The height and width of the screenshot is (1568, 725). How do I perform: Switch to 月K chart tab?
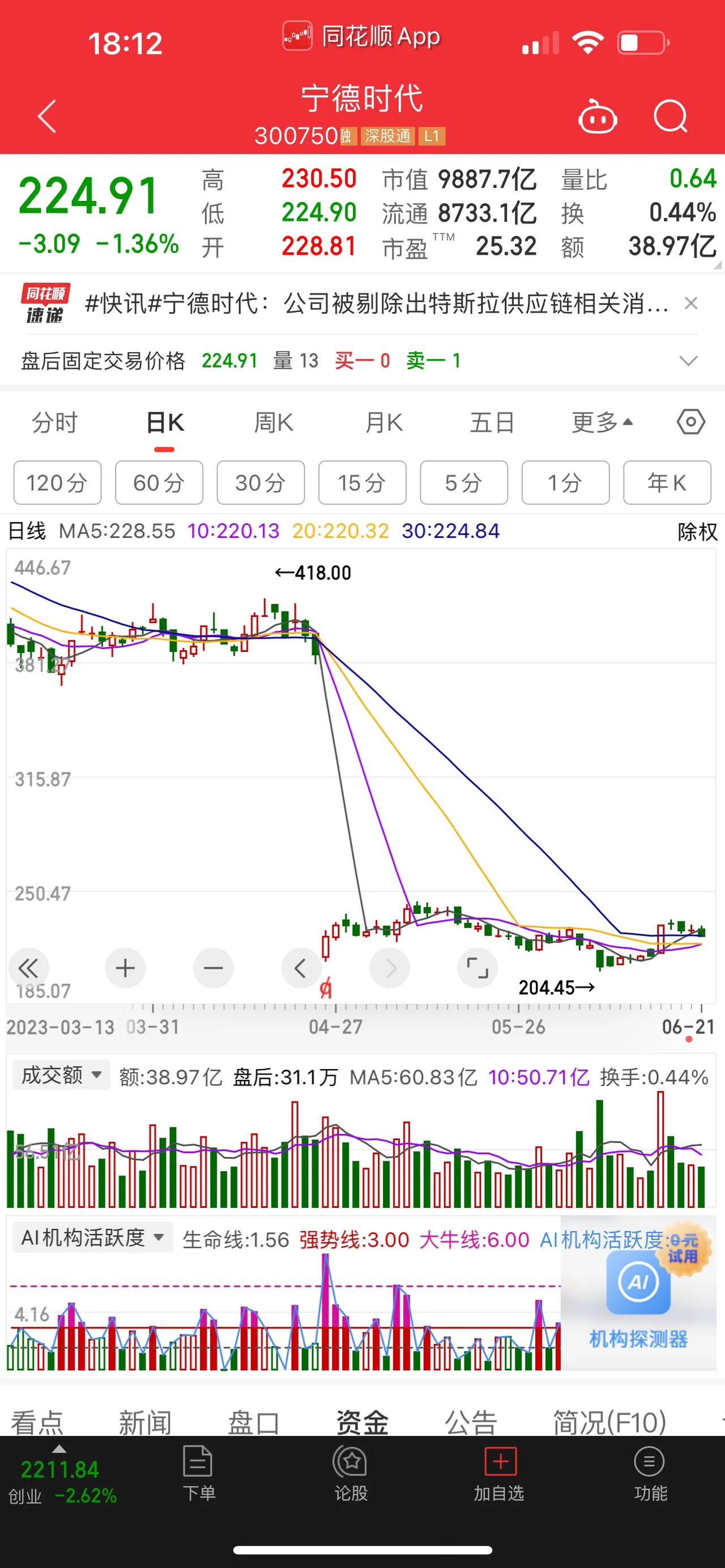(383, 422)
